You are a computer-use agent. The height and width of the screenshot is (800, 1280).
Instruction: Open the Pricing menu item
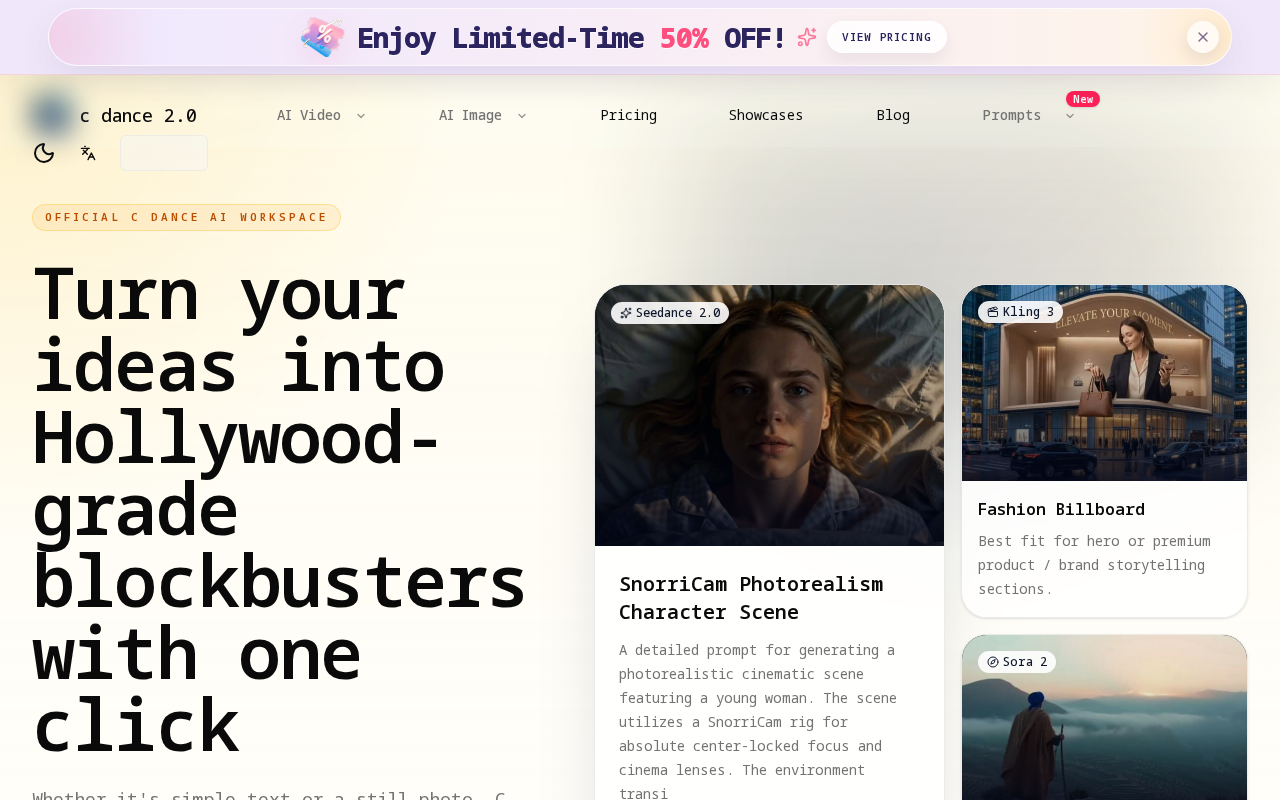[628, 115]
